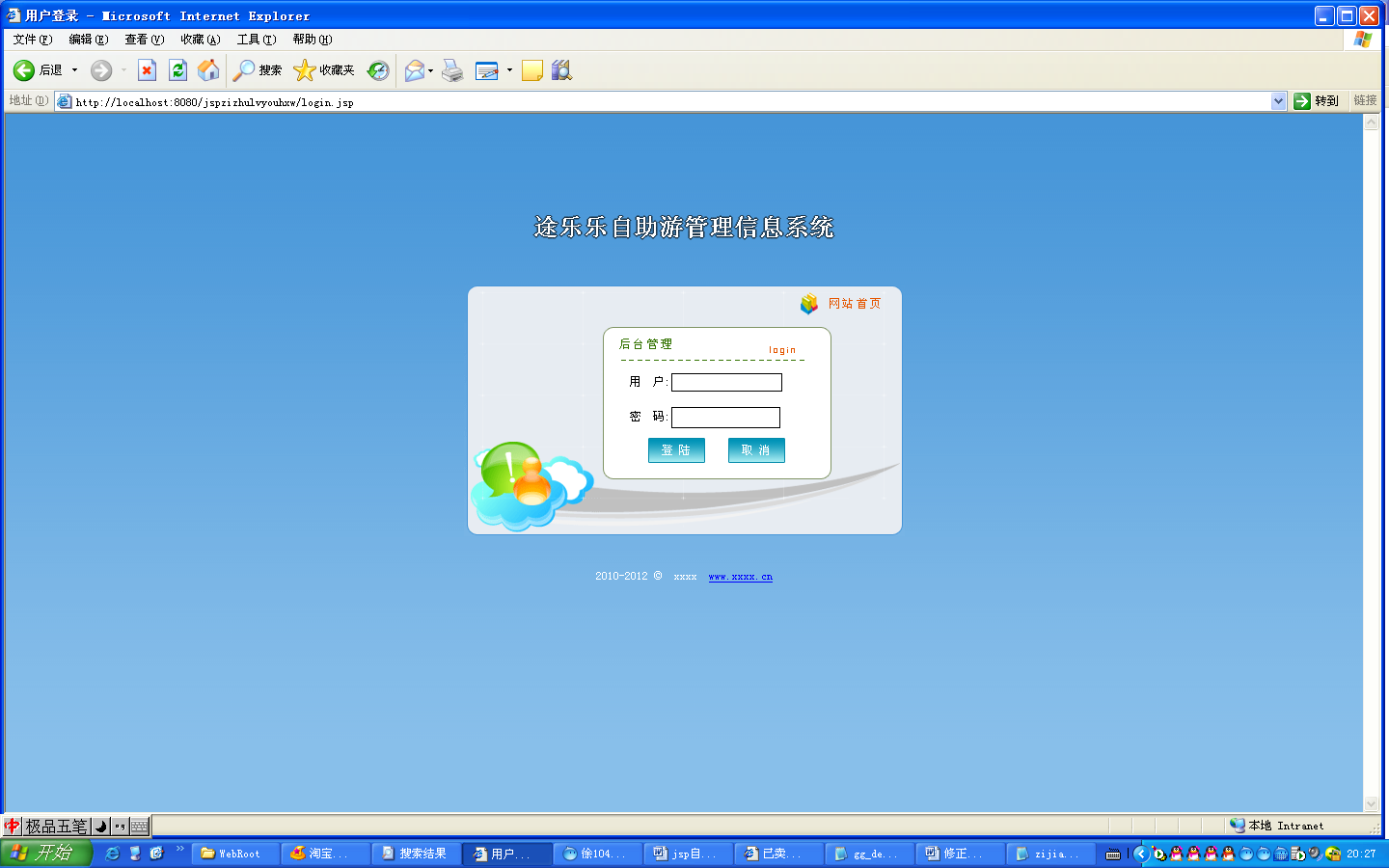Expand the Back button history dropdown

coord(74,70)
